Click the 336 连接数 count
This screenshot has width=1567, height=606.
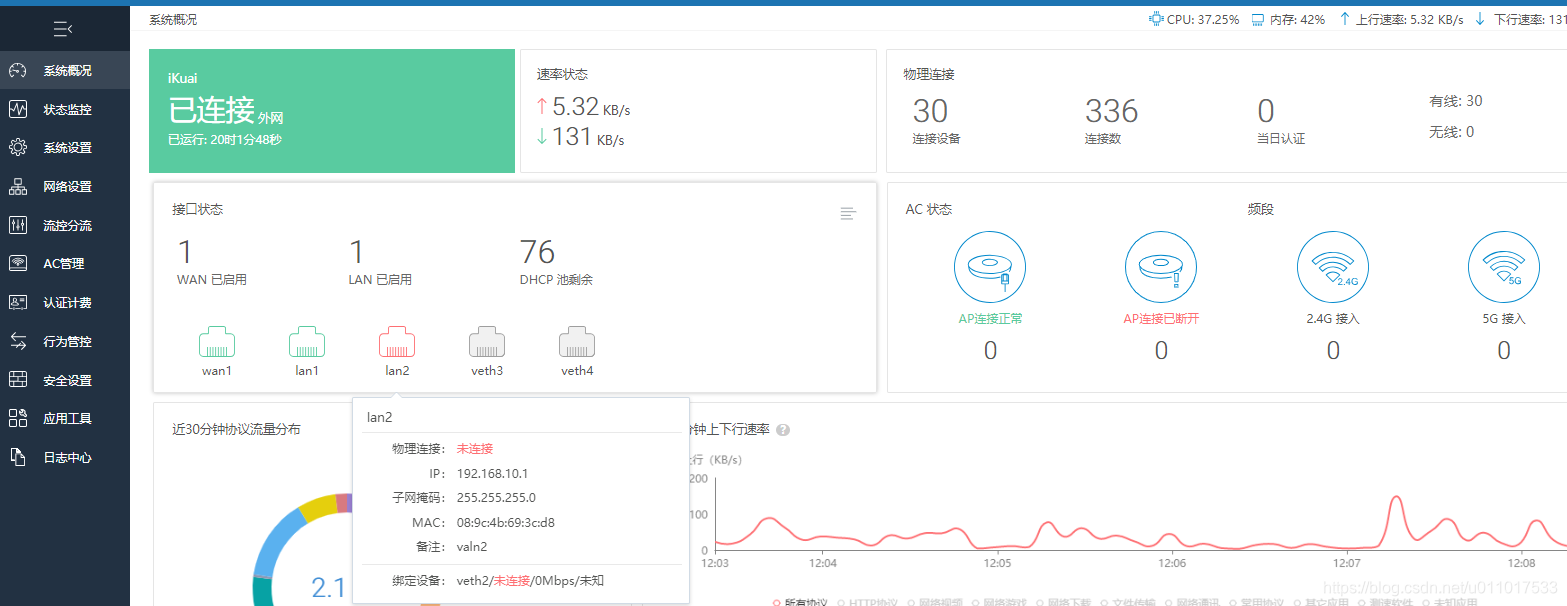[1111, 111]
